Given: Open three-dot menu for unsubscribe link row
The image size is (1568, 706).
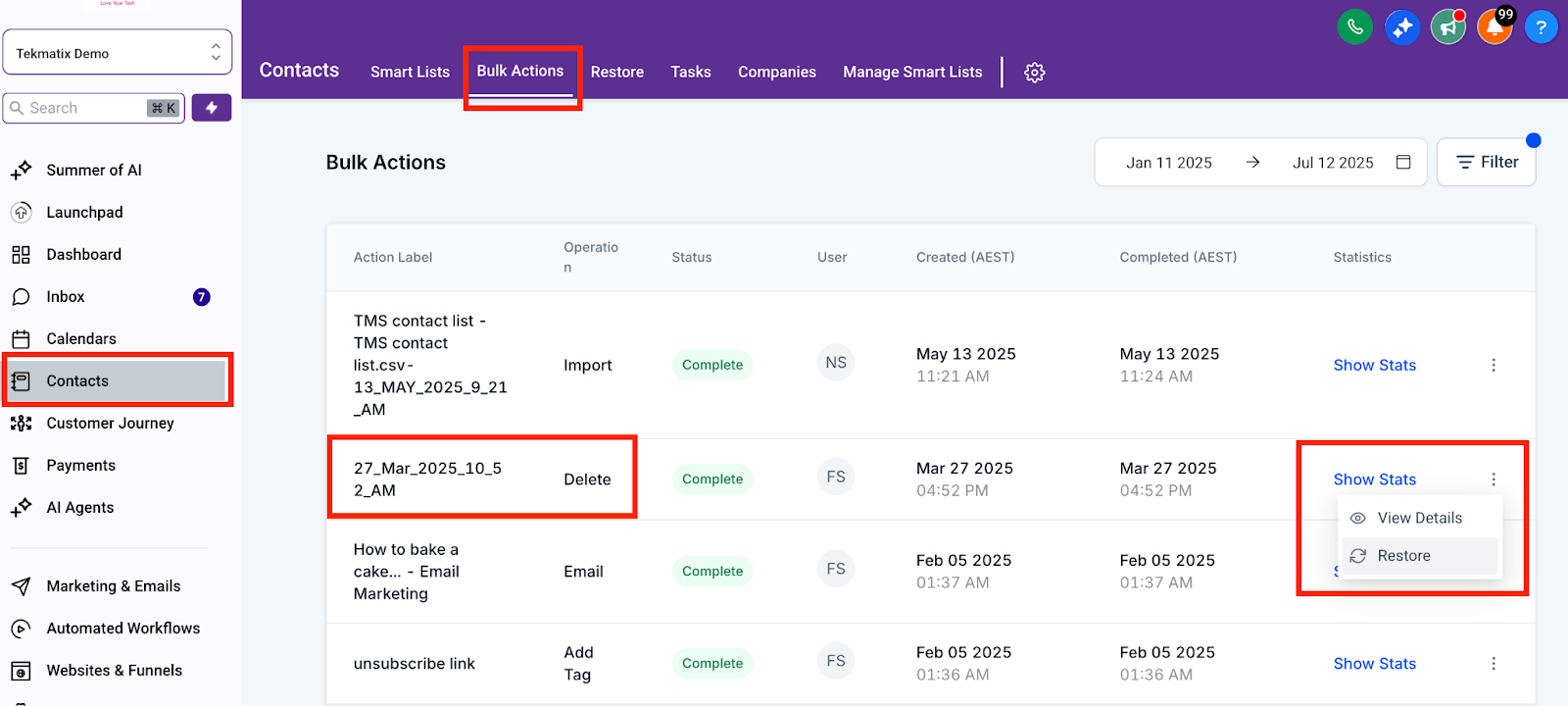Looking at the screenshot, I should point(1494,664).
